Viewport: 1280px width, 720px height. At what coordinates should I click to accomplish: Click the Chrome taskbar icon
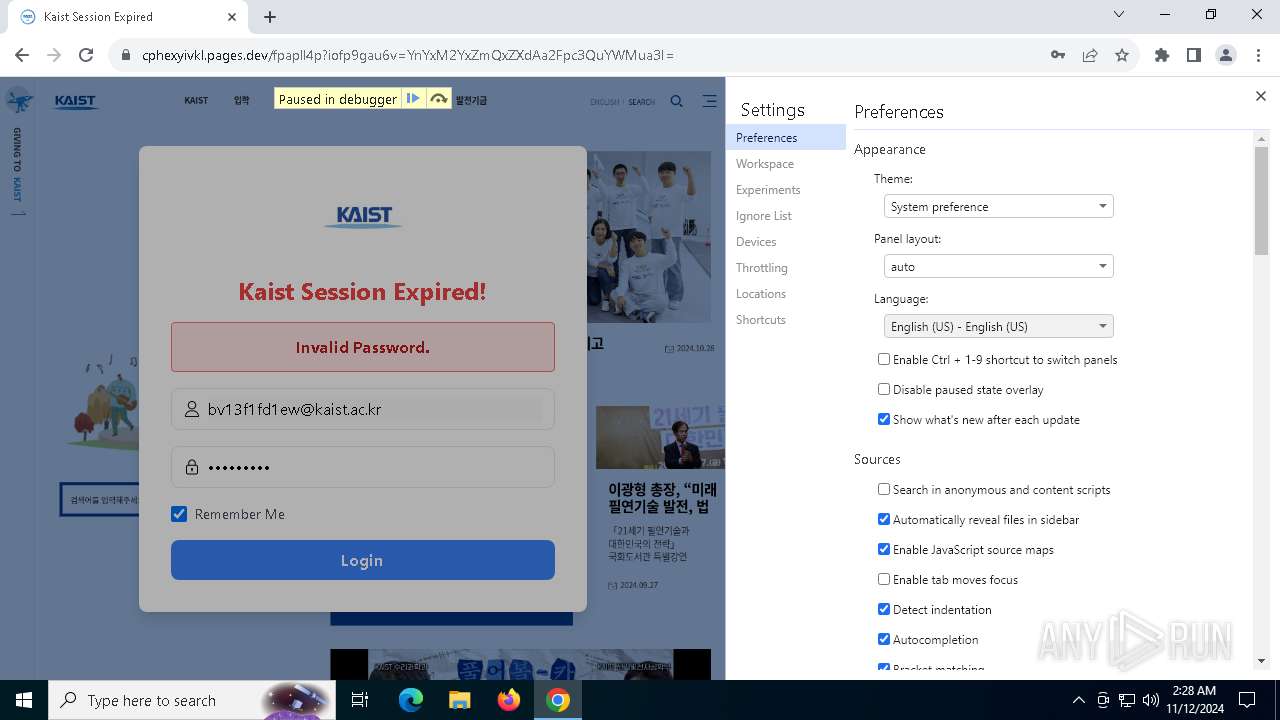pyautogui.click(x=557, y=700)
